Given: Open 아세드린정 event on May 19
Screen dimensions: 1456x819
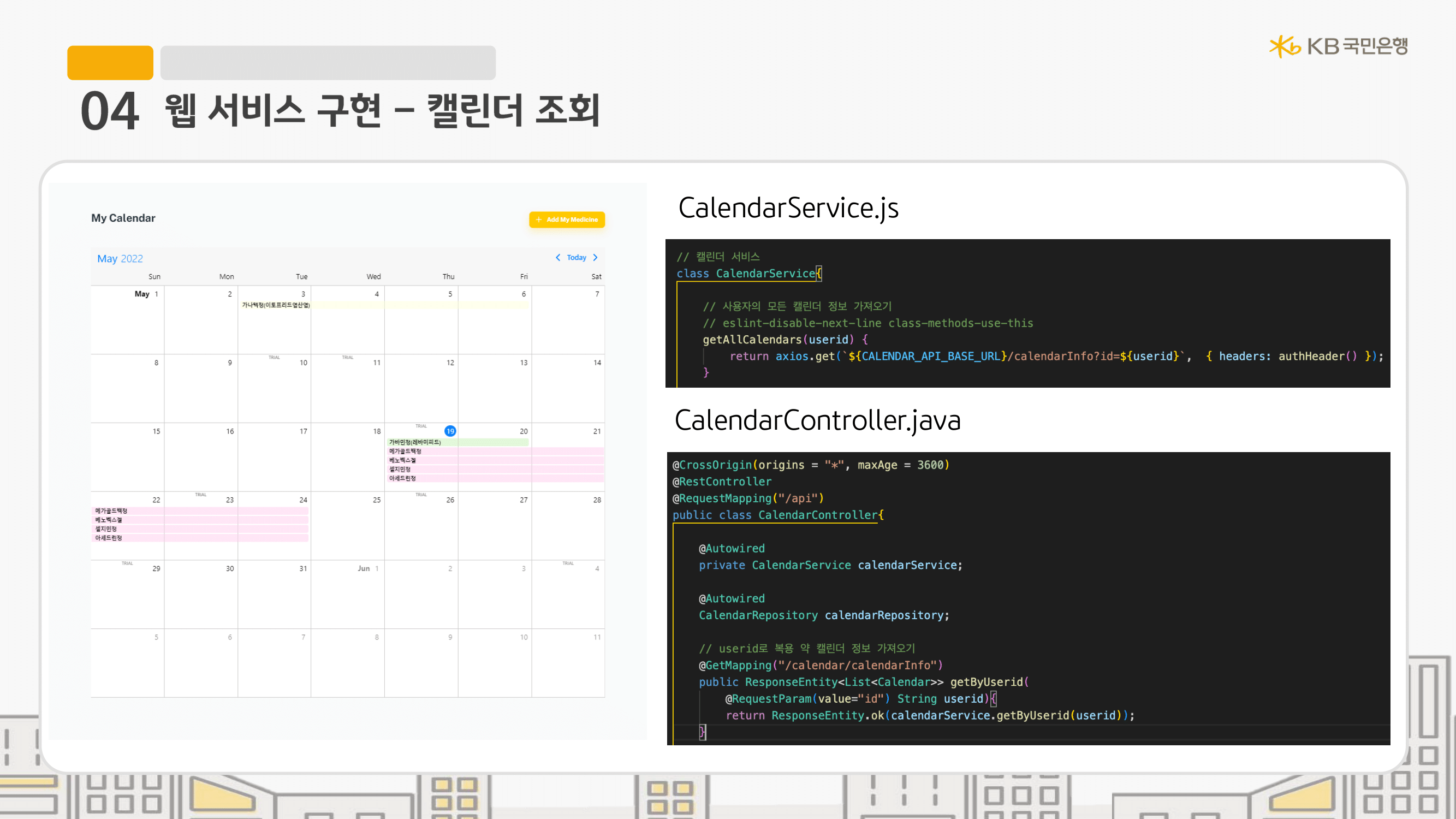Looking at the screenshot, I should [402, 478].
